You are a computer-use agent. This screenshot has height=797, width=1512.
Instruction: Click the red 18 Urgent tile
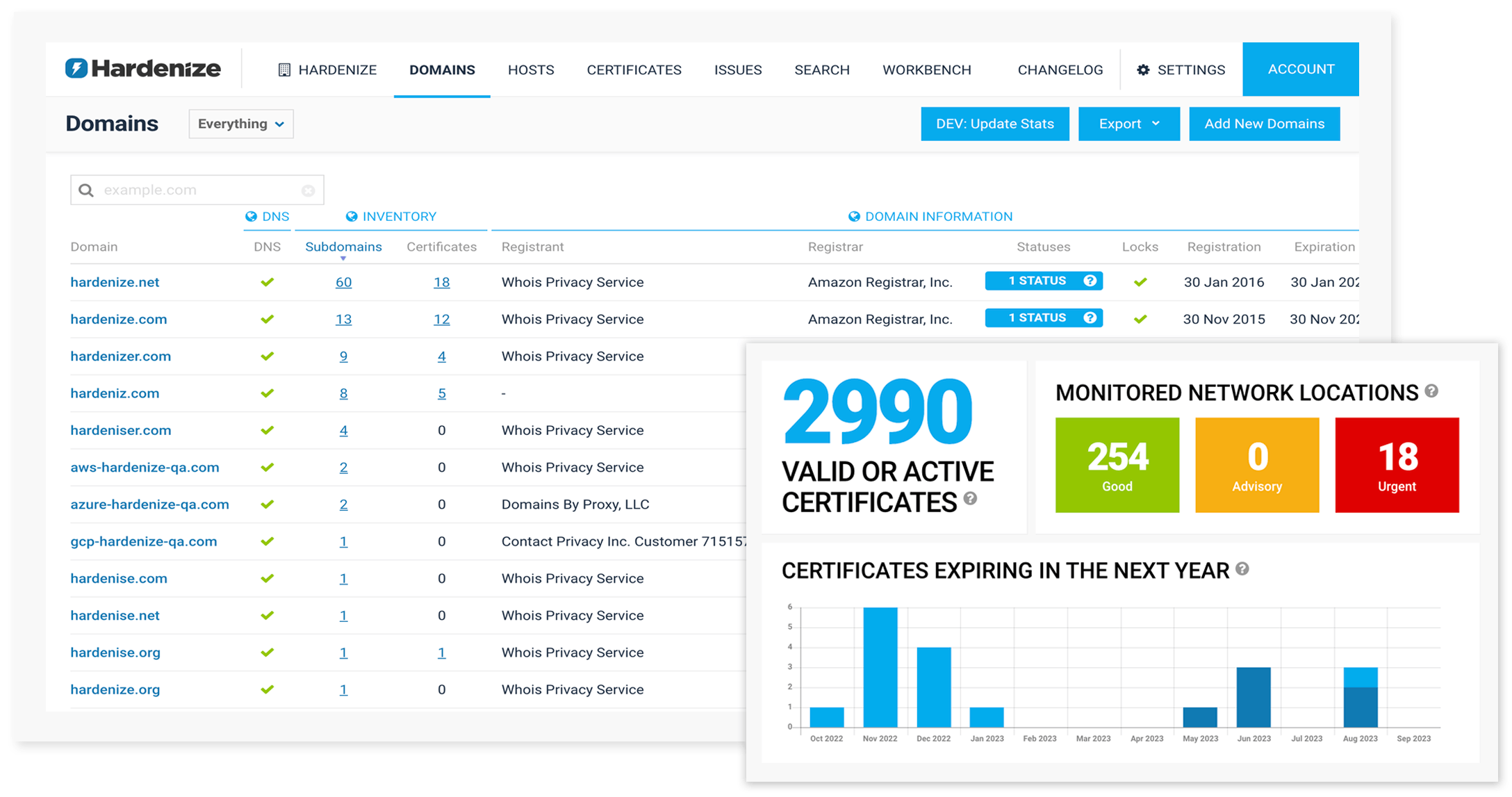click(x=1397, y=465)
